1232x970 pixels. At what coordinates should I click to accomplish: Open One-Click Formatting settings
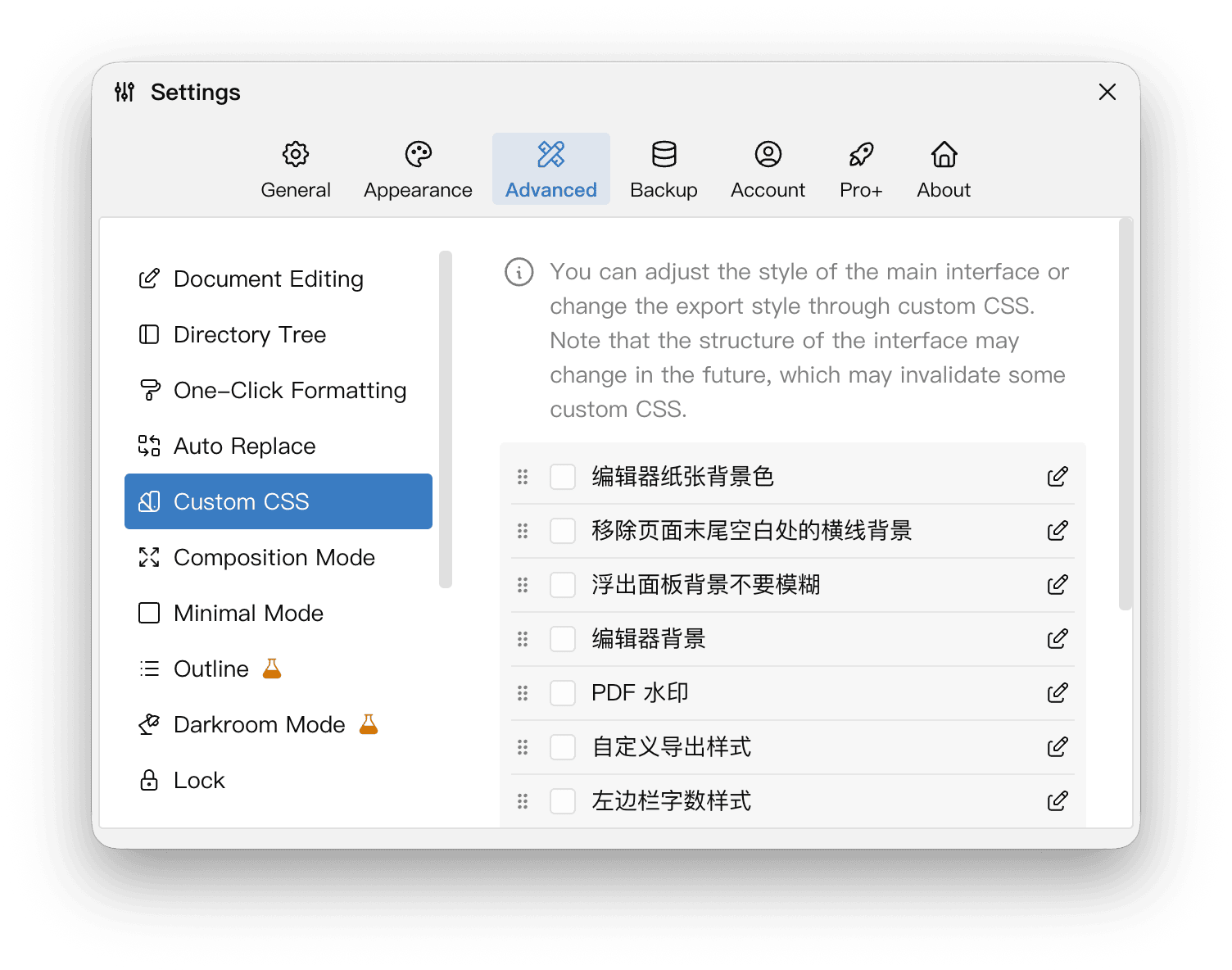[x=279, y=390]
